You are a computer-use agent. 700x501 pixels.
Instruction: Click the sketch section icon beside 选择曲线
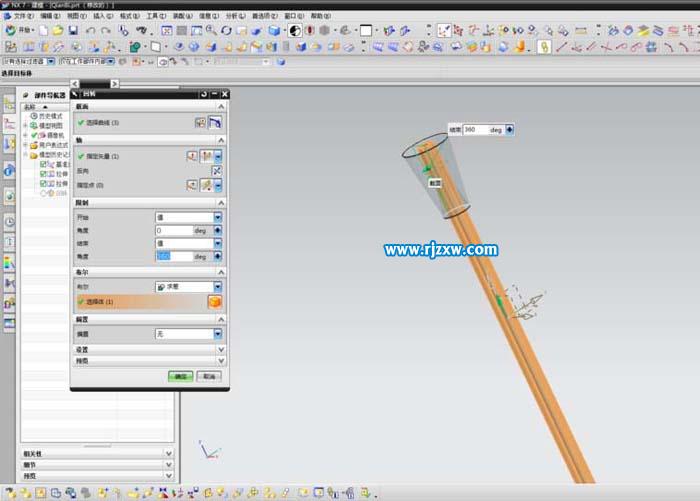point(200,122)
